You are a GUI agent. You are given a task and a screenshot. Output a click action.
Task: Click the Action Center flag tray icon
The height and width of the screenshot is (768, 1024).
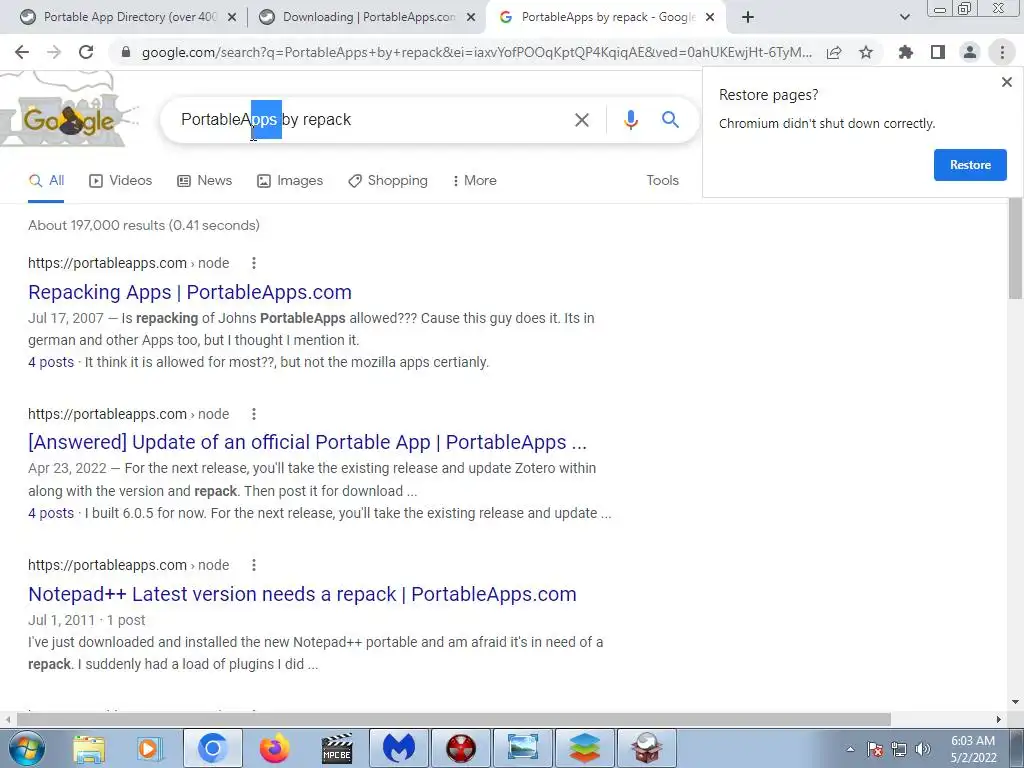pos(875,749)
